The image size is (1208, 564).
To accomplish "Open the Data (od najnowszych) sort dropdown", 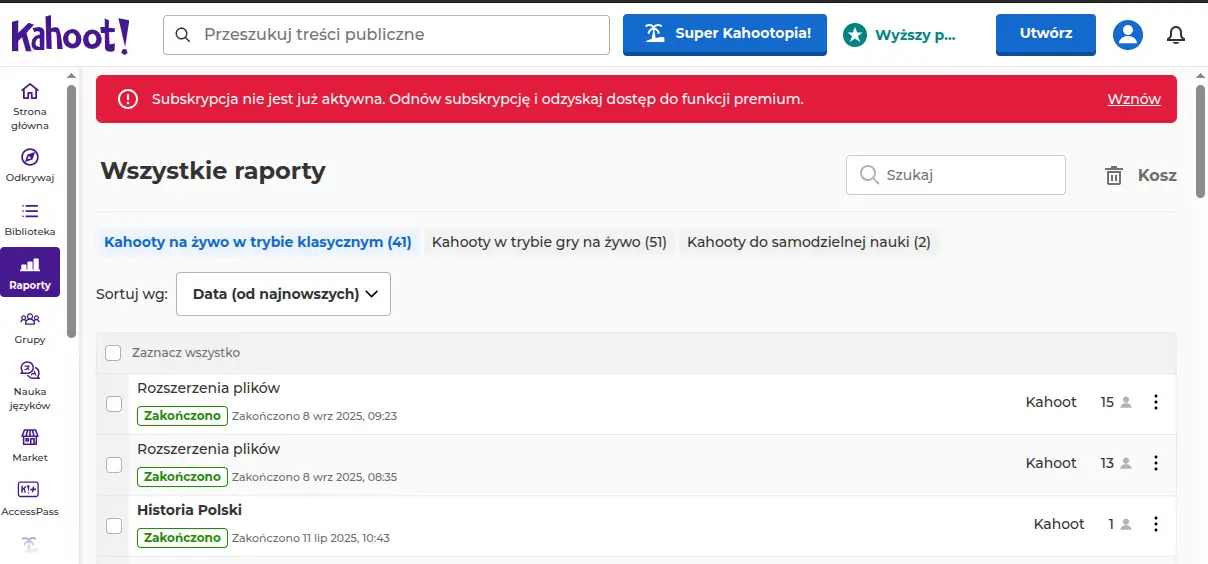I will pyautogui.click(x=283, y=294).
